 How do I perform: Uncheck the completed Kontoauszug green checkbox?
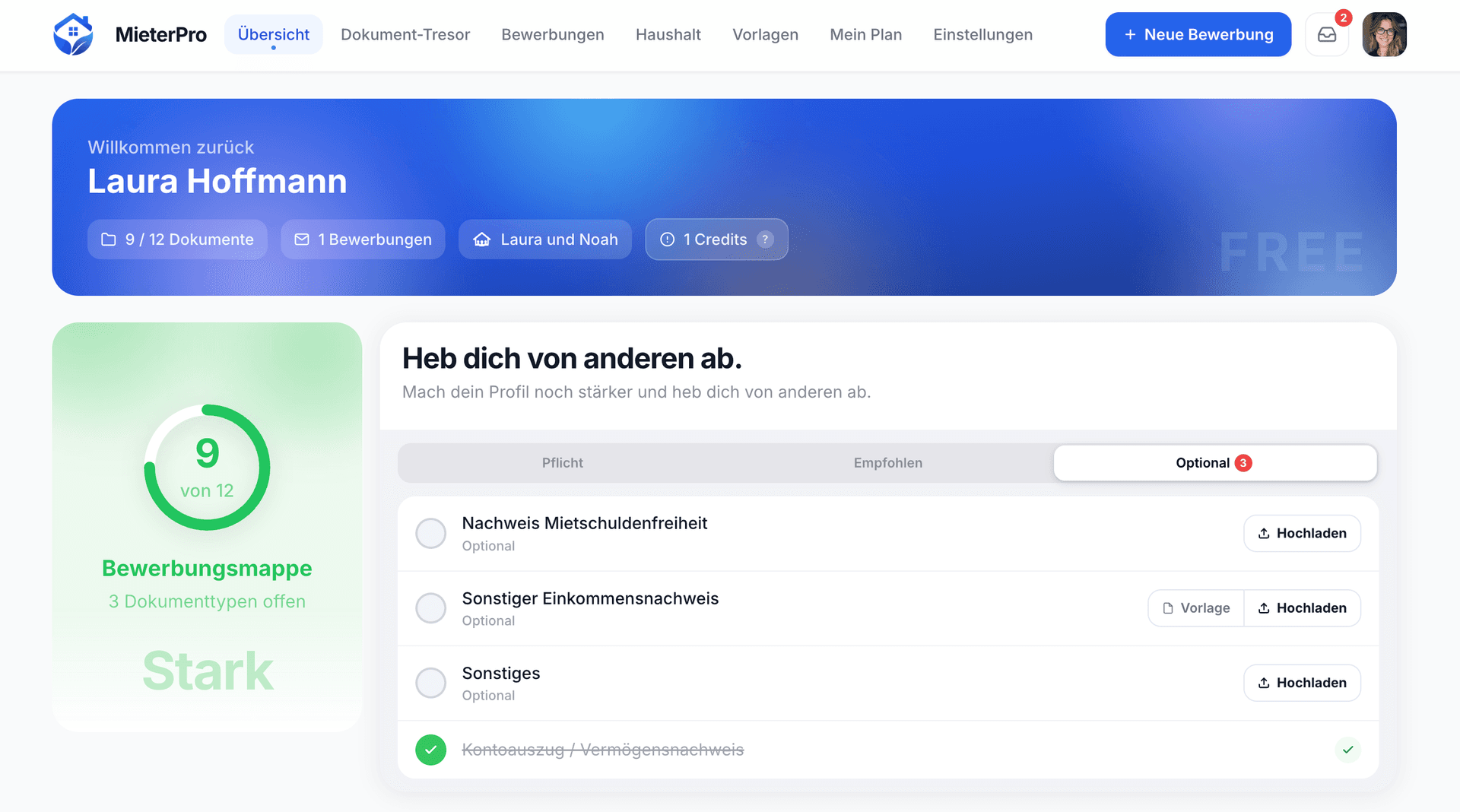point(430,750)
